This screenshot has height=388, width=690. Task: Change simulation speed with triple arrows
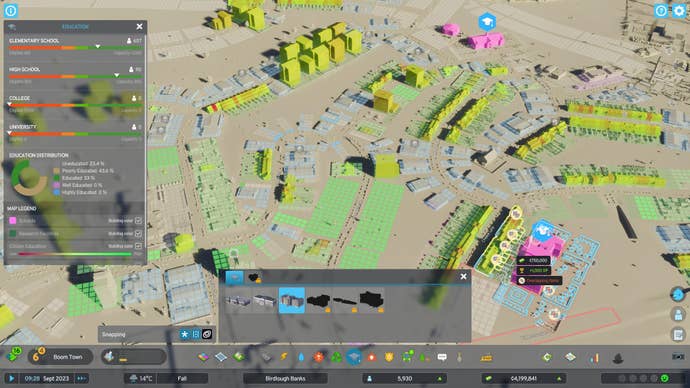(81, 378)
